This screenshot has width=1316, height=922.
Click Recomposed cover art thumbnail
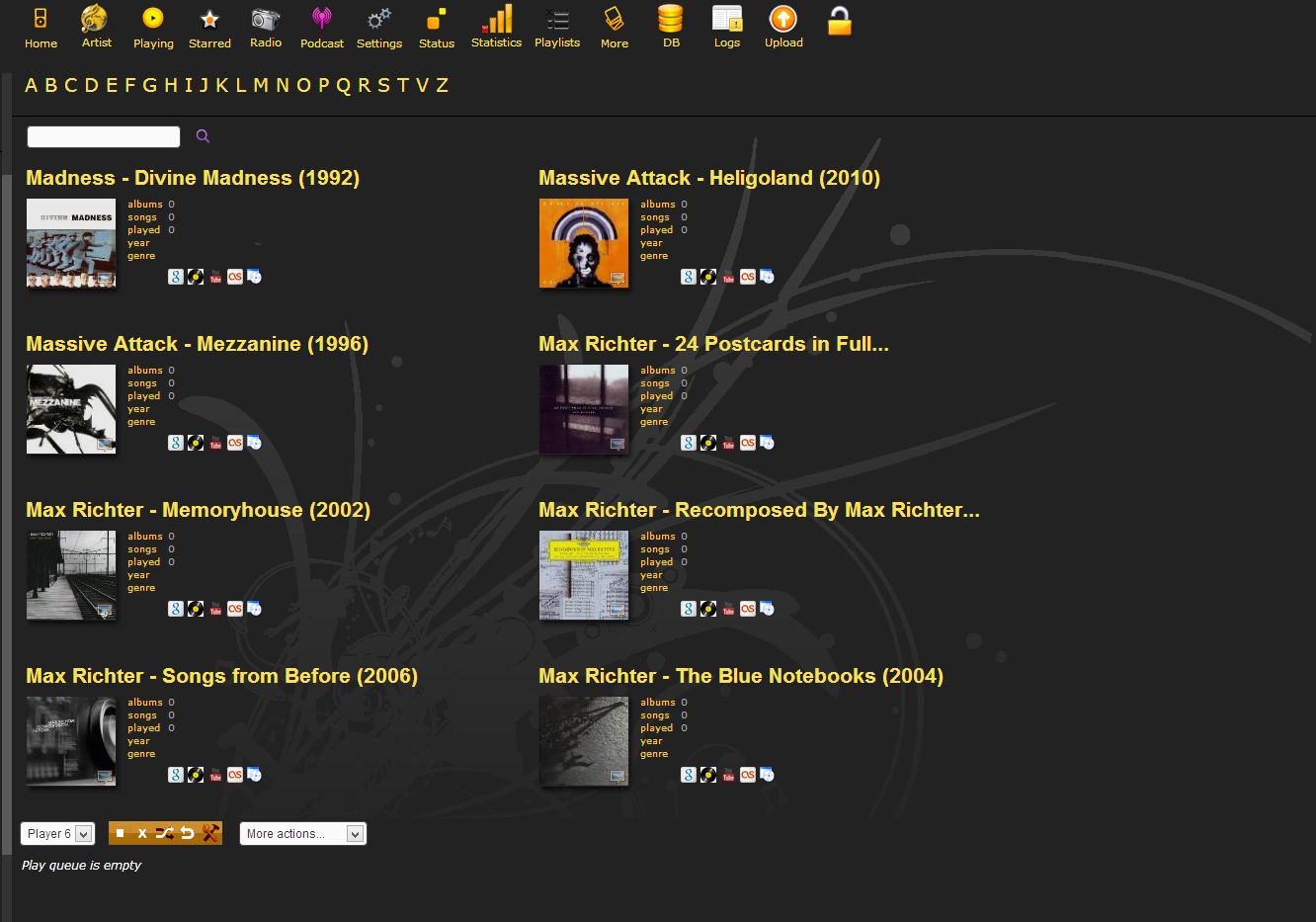coord(584,575)
